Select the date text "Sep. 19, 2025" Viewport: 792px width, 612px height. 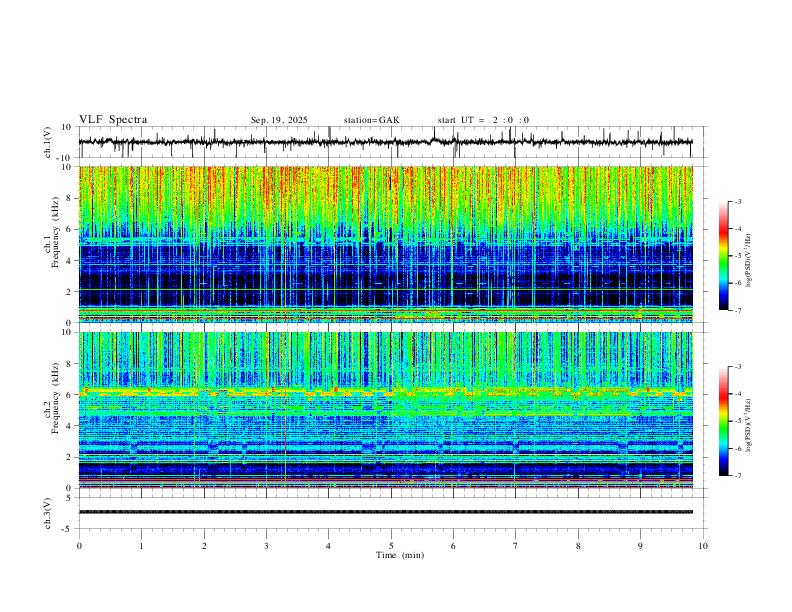[x=279, y=120]
